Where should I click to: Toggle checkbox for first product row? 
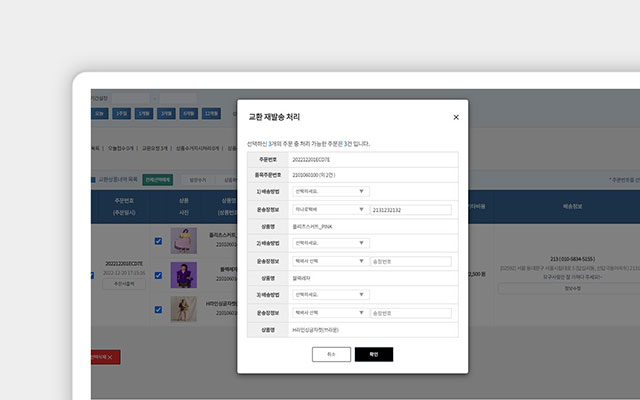158,241
